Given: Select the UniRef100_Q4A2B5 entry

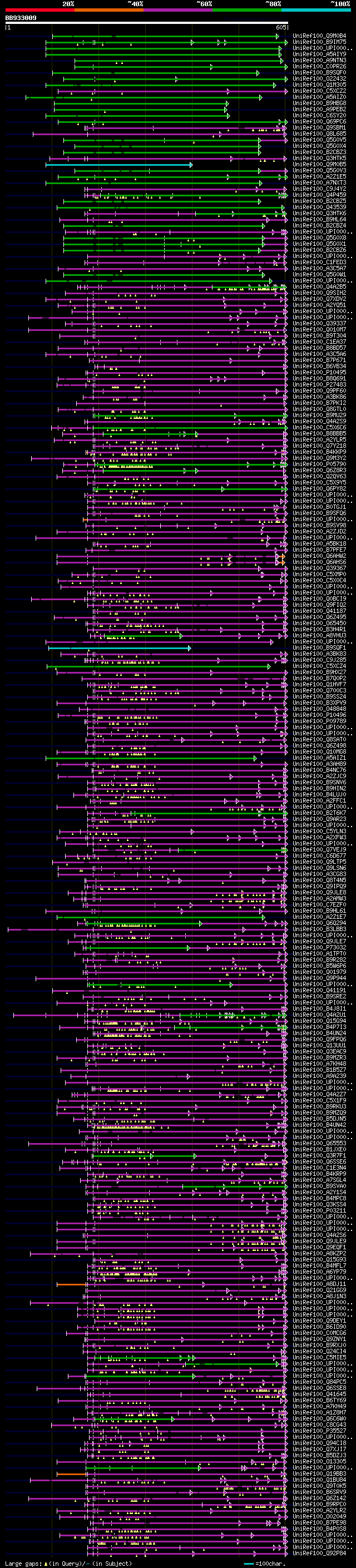Looking at the screenshot, I should (319, 286).
